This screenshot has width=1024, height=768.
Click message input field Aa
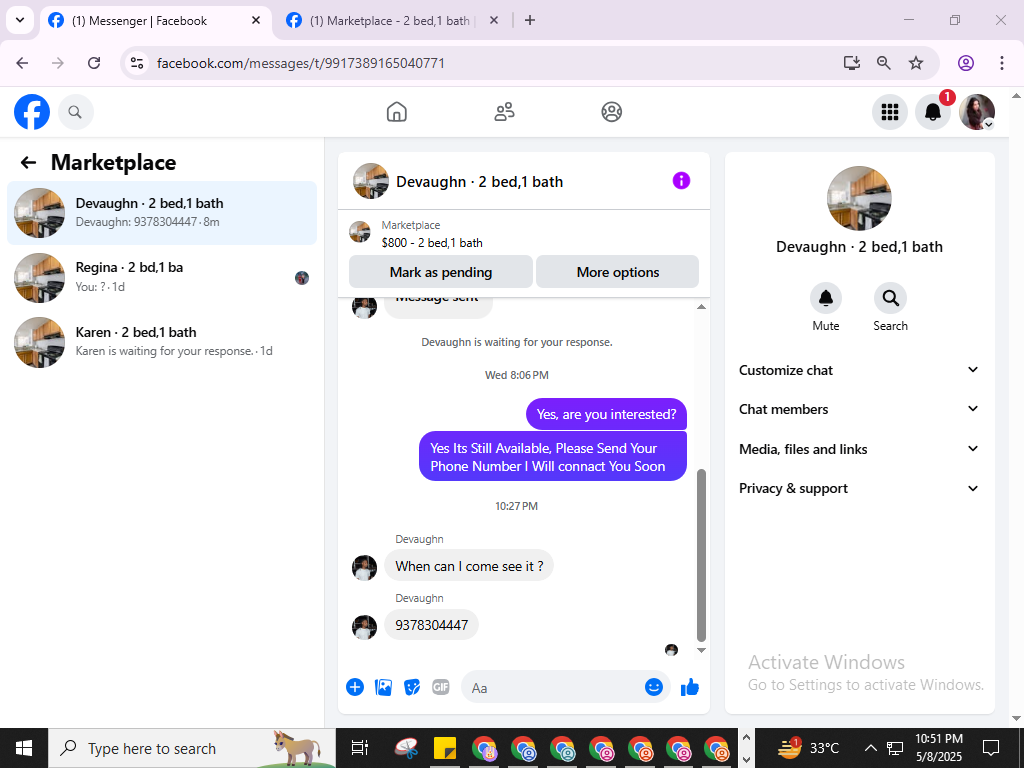coord(555,687)
